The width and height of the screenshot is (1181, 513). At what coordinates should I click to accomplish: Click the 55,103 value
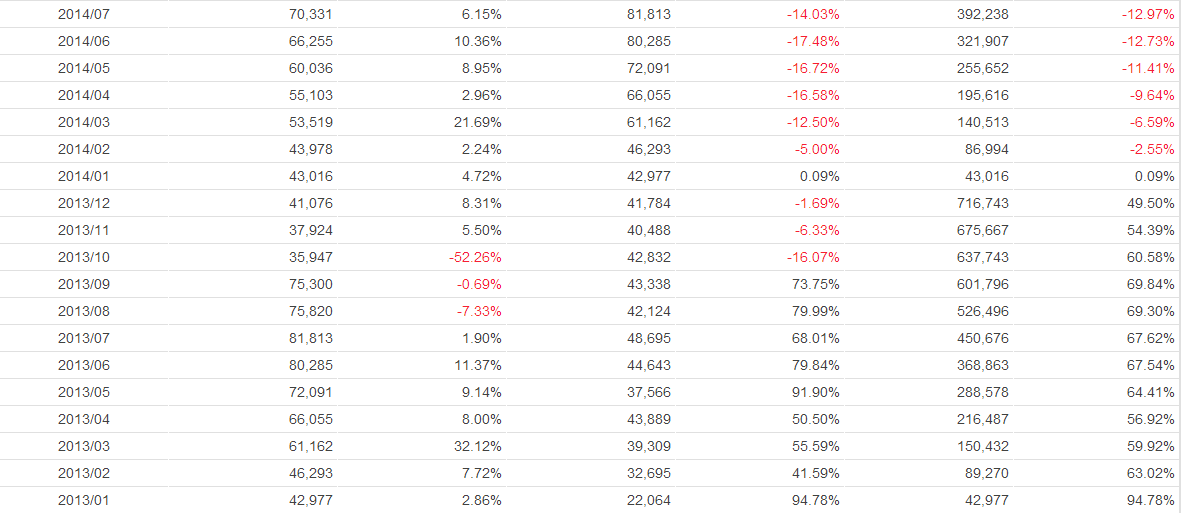[x=310, y=95]
